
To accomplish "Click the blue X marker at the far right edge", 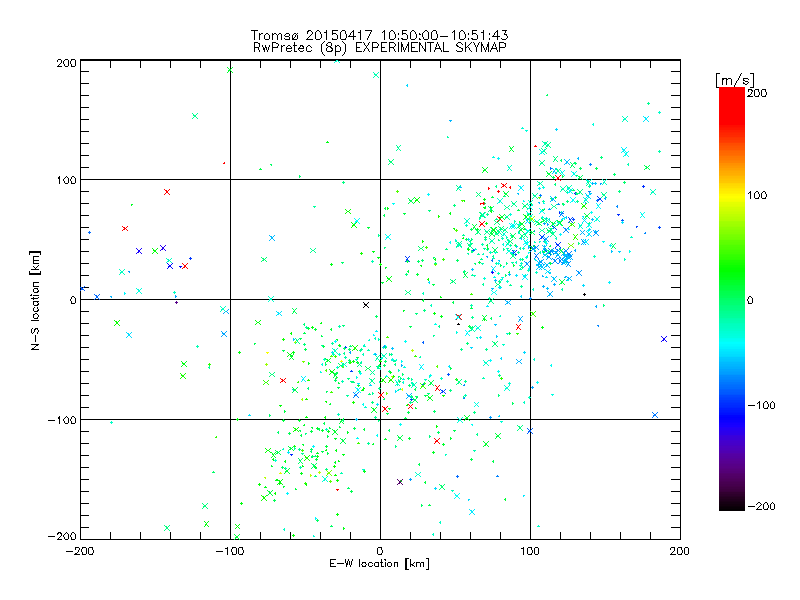I will pyautogui.click(x=664, y=339).
